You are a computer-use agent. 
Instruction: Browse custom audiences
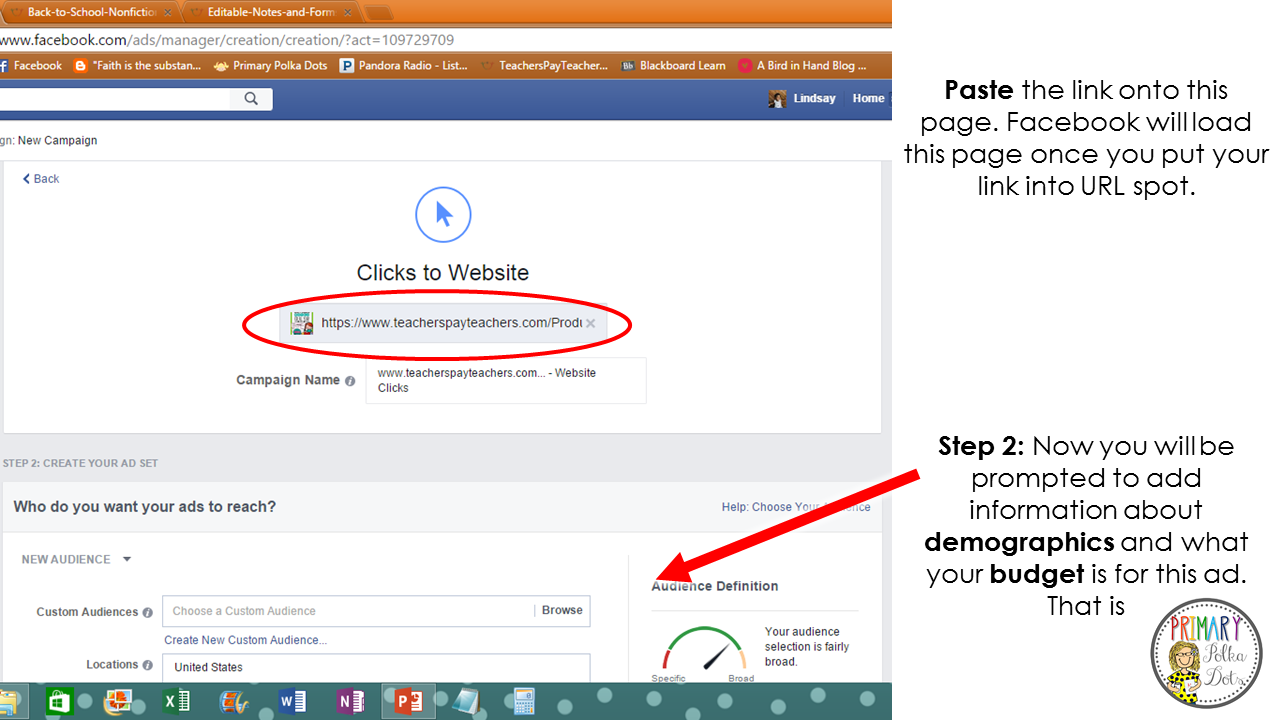[562, 611]
